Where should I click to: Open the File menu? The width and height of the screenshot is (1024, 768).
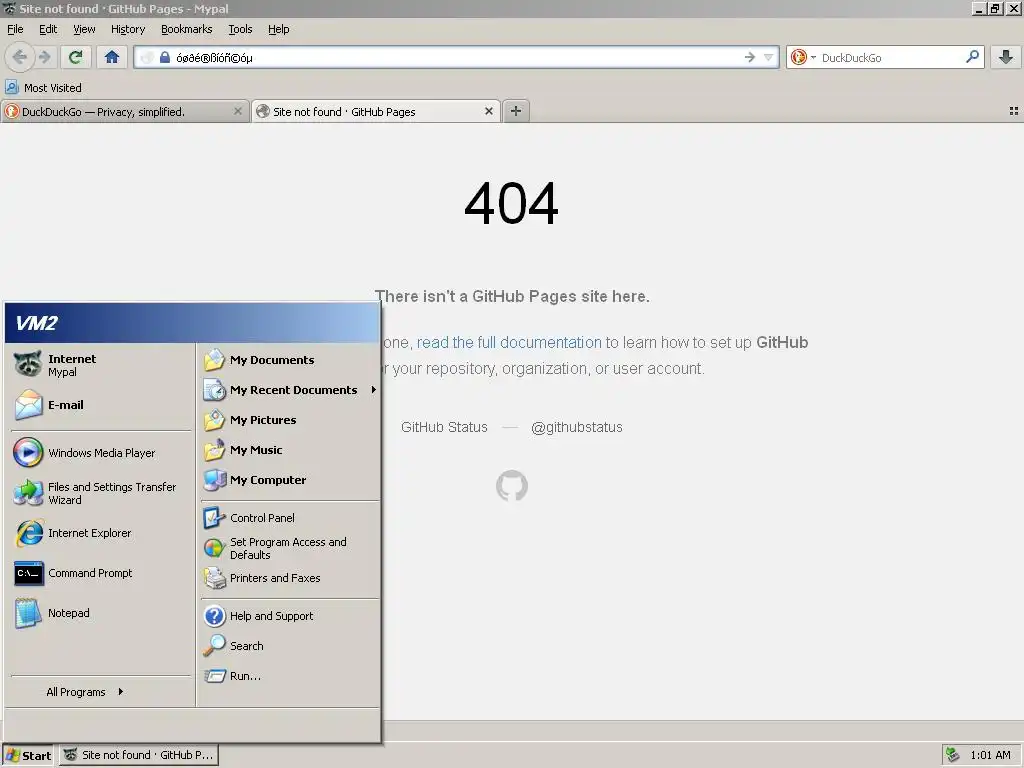point(15,29)
